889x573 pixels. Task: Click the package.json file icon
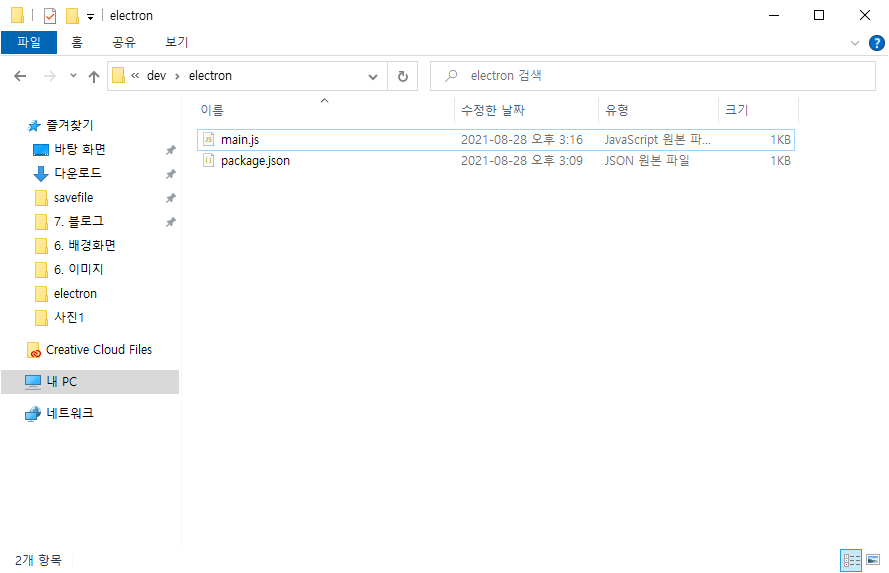pos(209,161)
